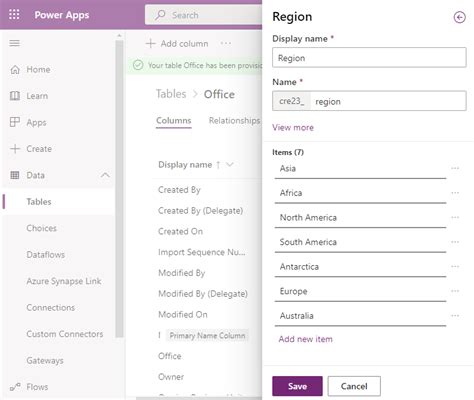Click the Display name input field
This screenshot has width=474, height=400.
click(x=369, y=58)
